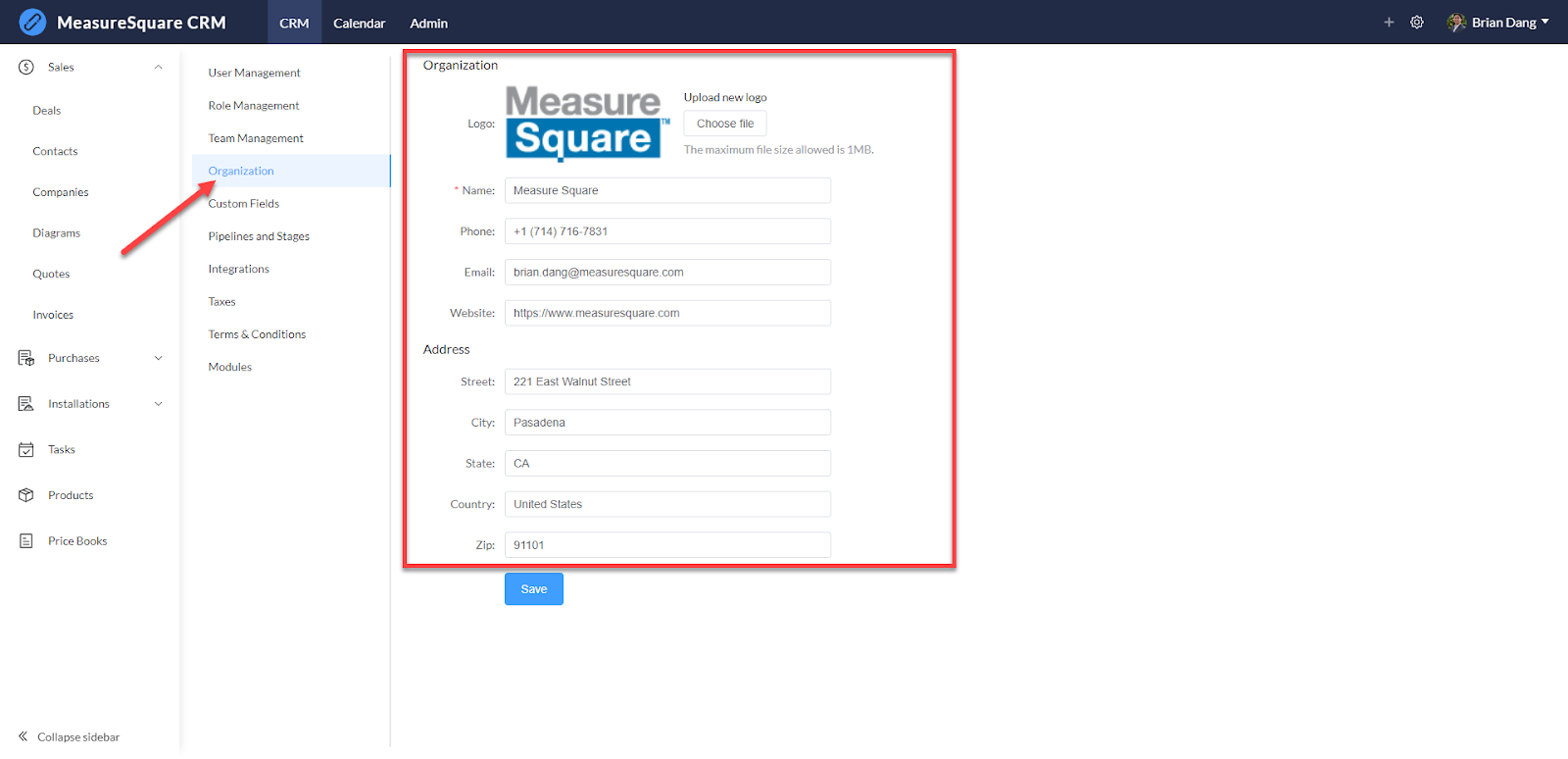Click the blue Save button
This screenshot has height=759, width=1568.
coord(534,589)
